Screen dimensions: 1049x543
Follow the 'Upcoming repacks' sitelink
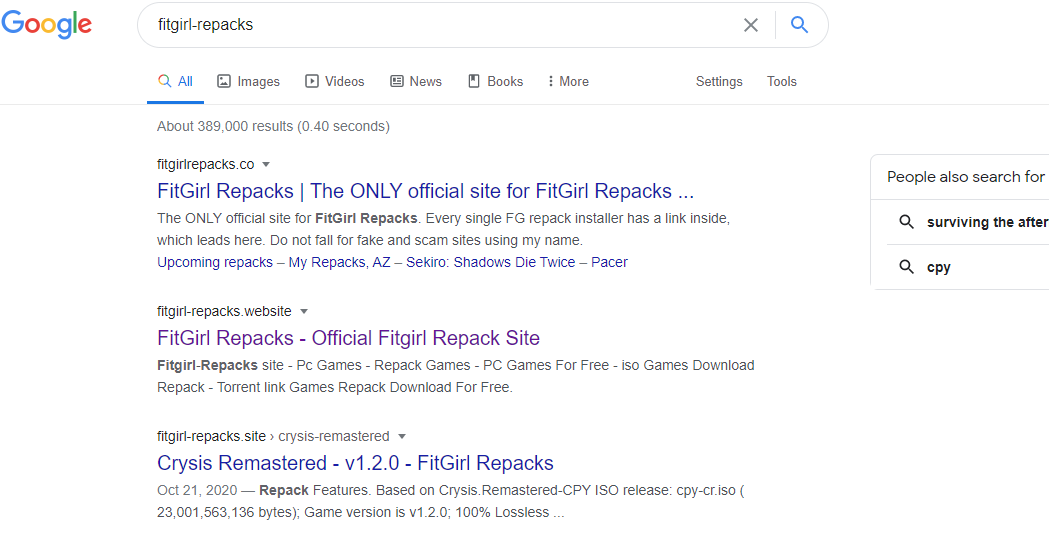pyautogui.click(x=215, y=262)
